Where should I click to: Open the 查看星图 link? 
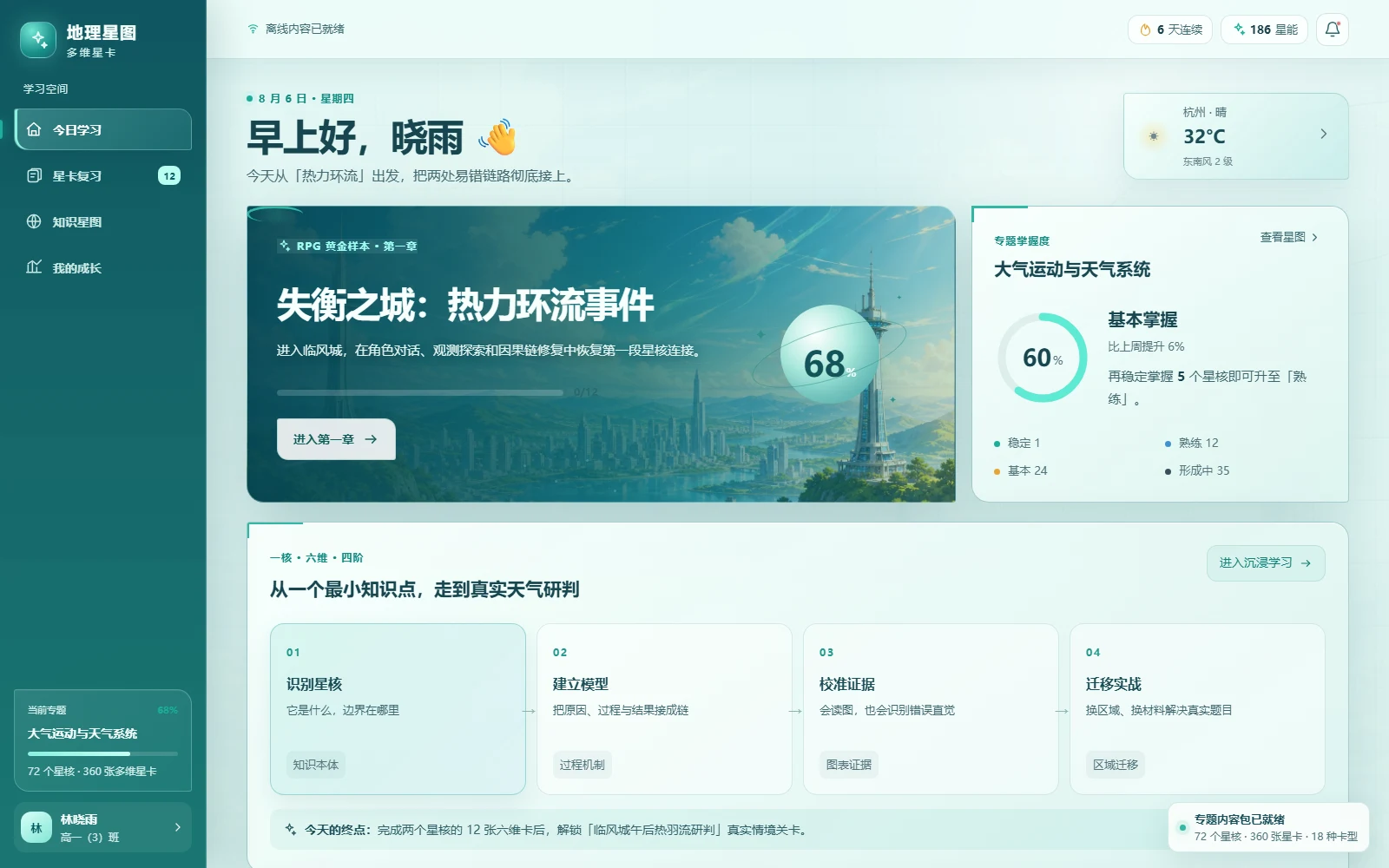(1289, 237)
